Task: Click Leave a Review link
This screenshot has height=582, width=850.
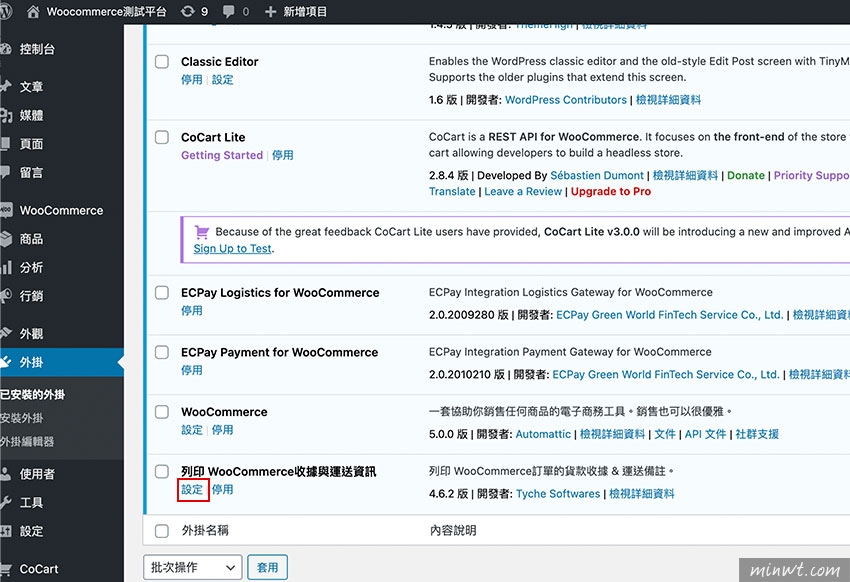Action: coord(523,191)
